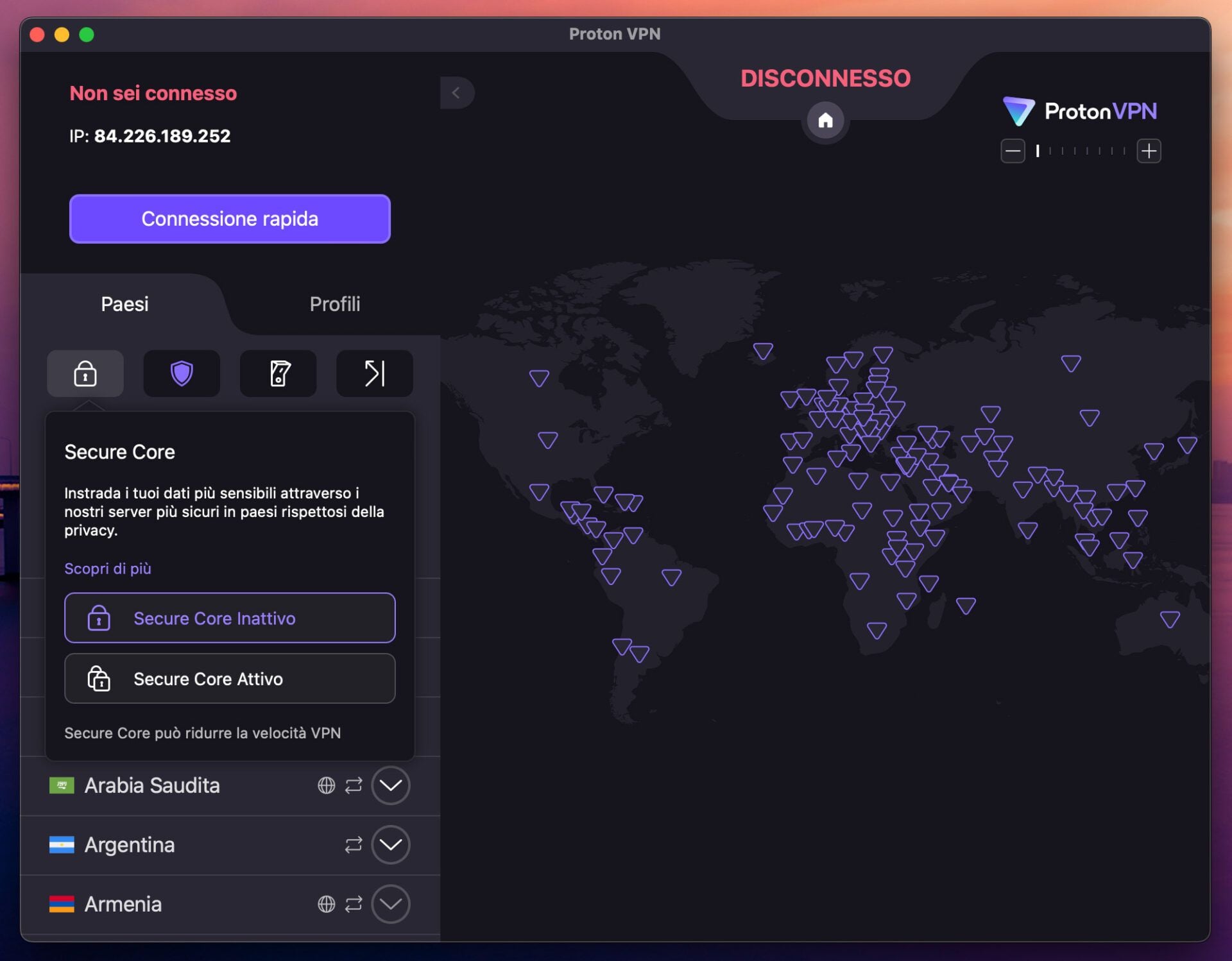
Task: Click the DISCONNESSO status label
Action: tap(825, 78)
